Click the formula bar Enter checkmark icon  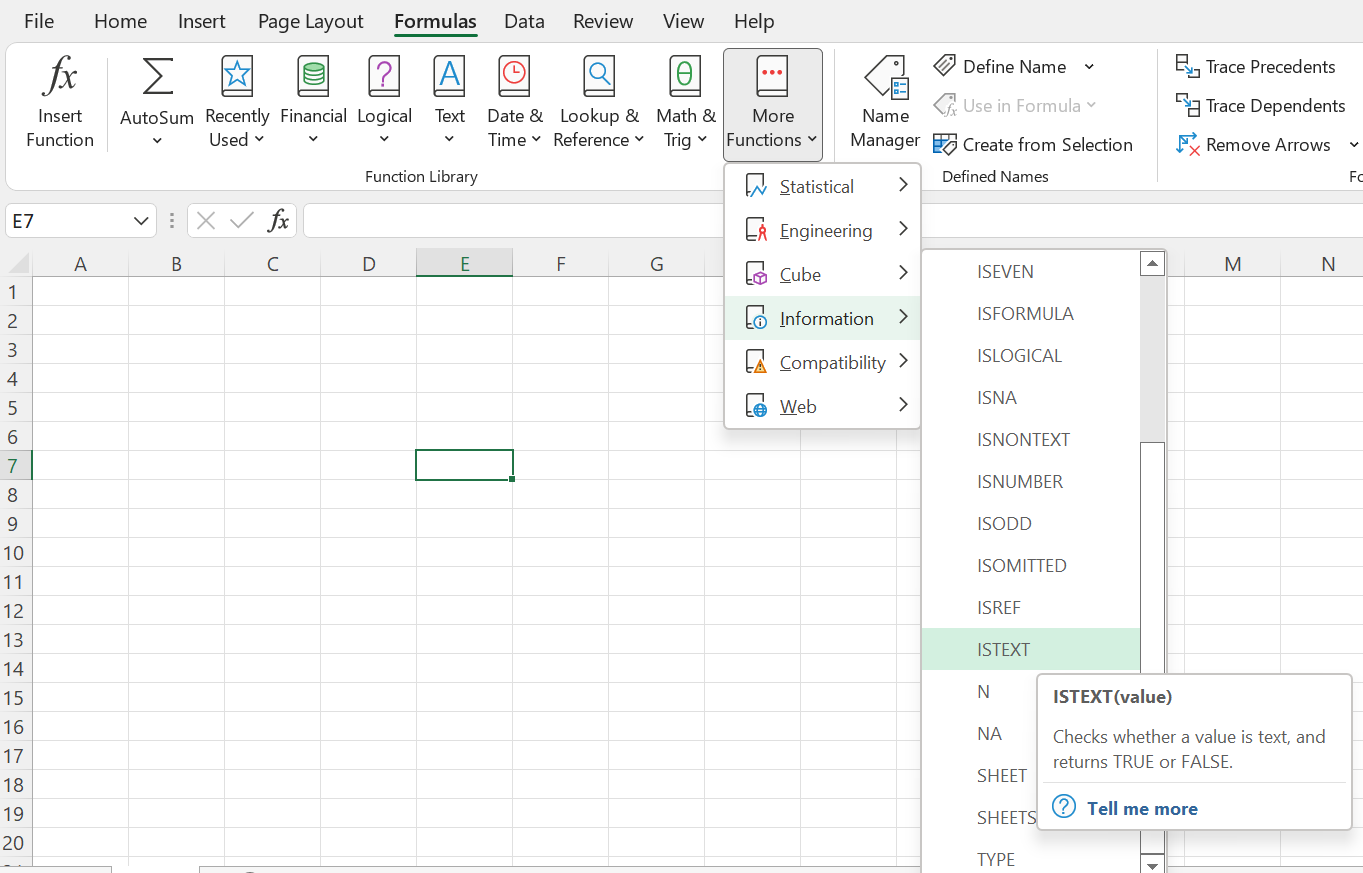241,221
